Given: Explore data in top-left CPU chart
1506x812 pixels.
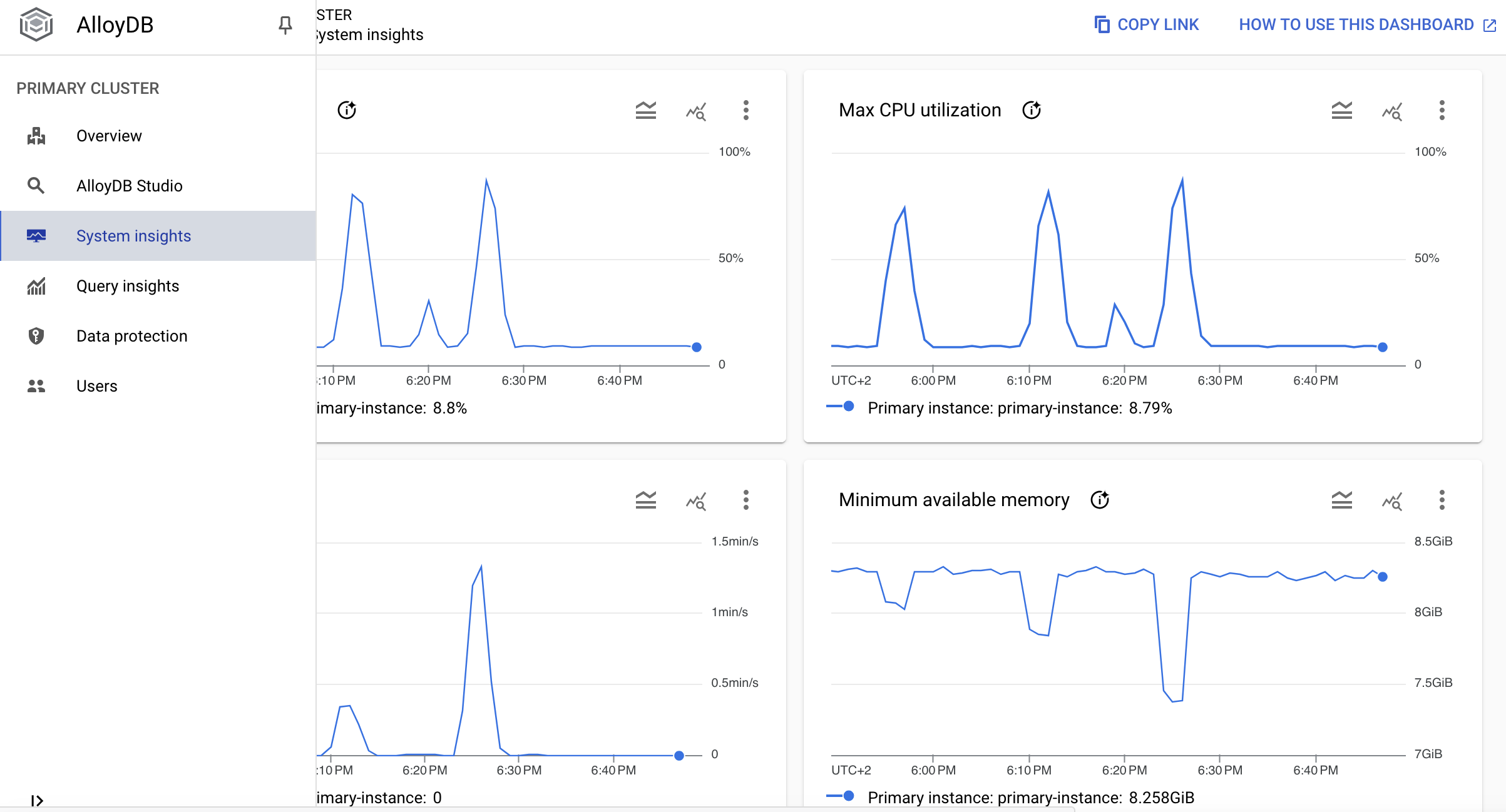Looking at the screenshot, I should coord(696,111).
